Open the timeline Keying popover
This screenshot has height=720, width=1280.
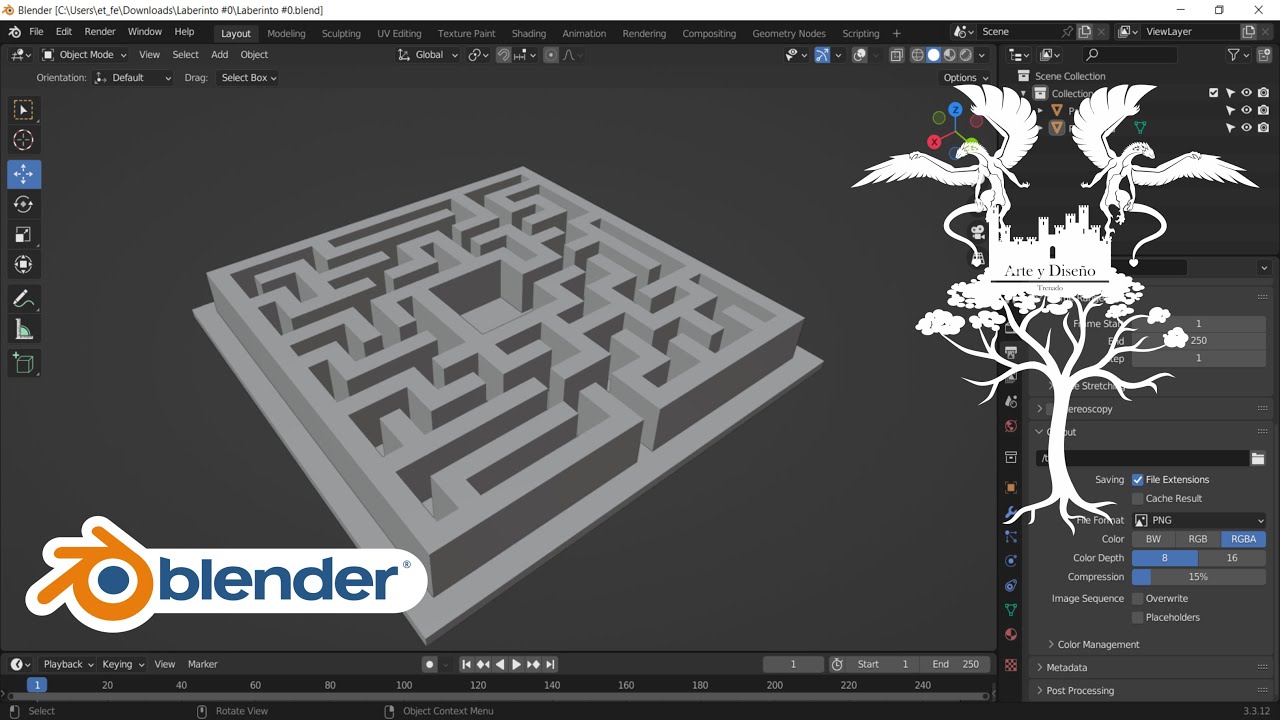123,664
